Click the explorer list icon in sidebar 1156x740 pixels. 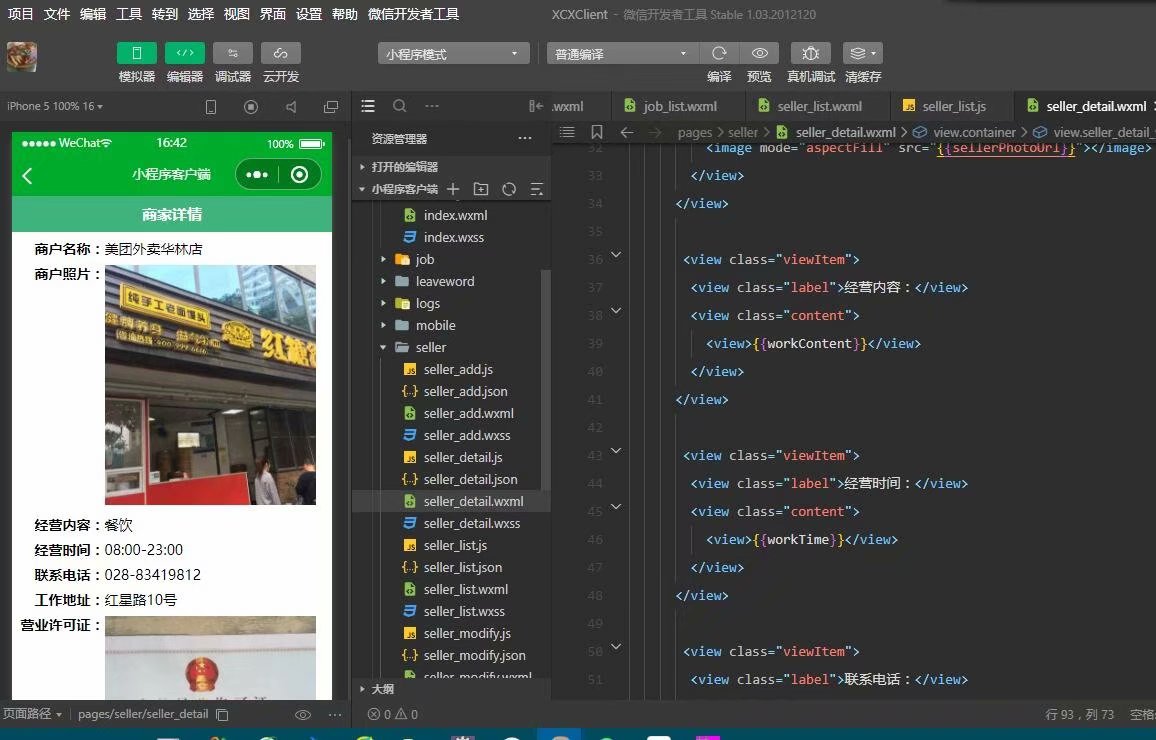tap(368, 106)
